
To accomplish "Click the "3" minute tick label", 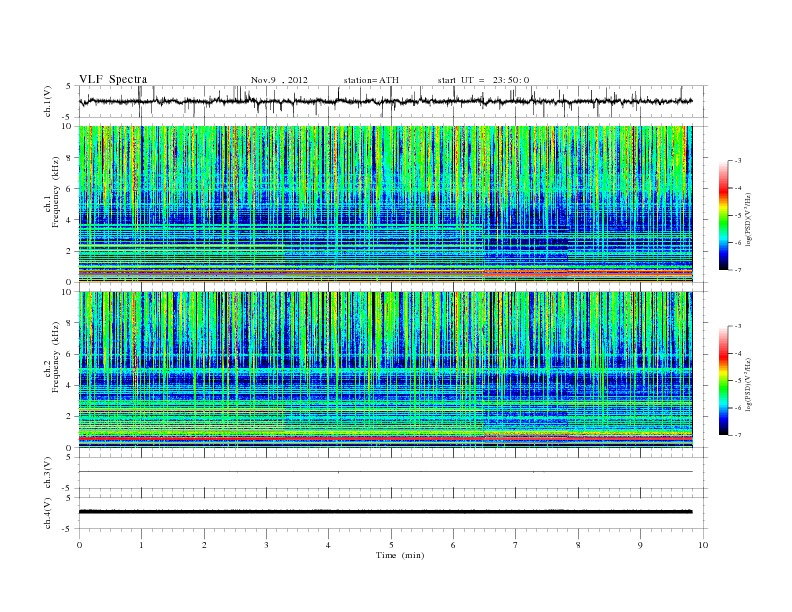I will 267,545.
